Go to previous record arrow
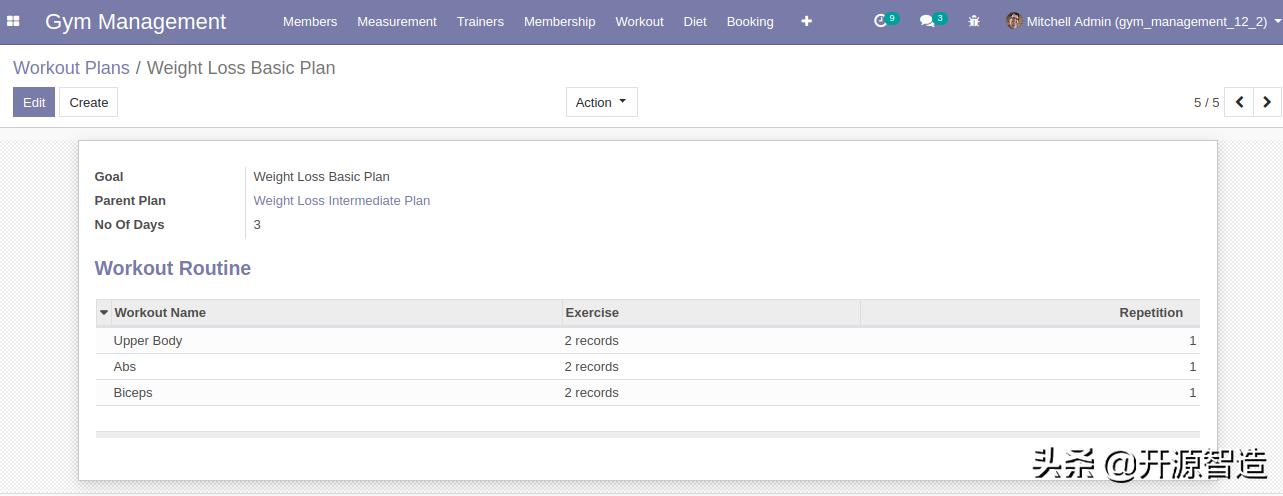 [1239, 102]
